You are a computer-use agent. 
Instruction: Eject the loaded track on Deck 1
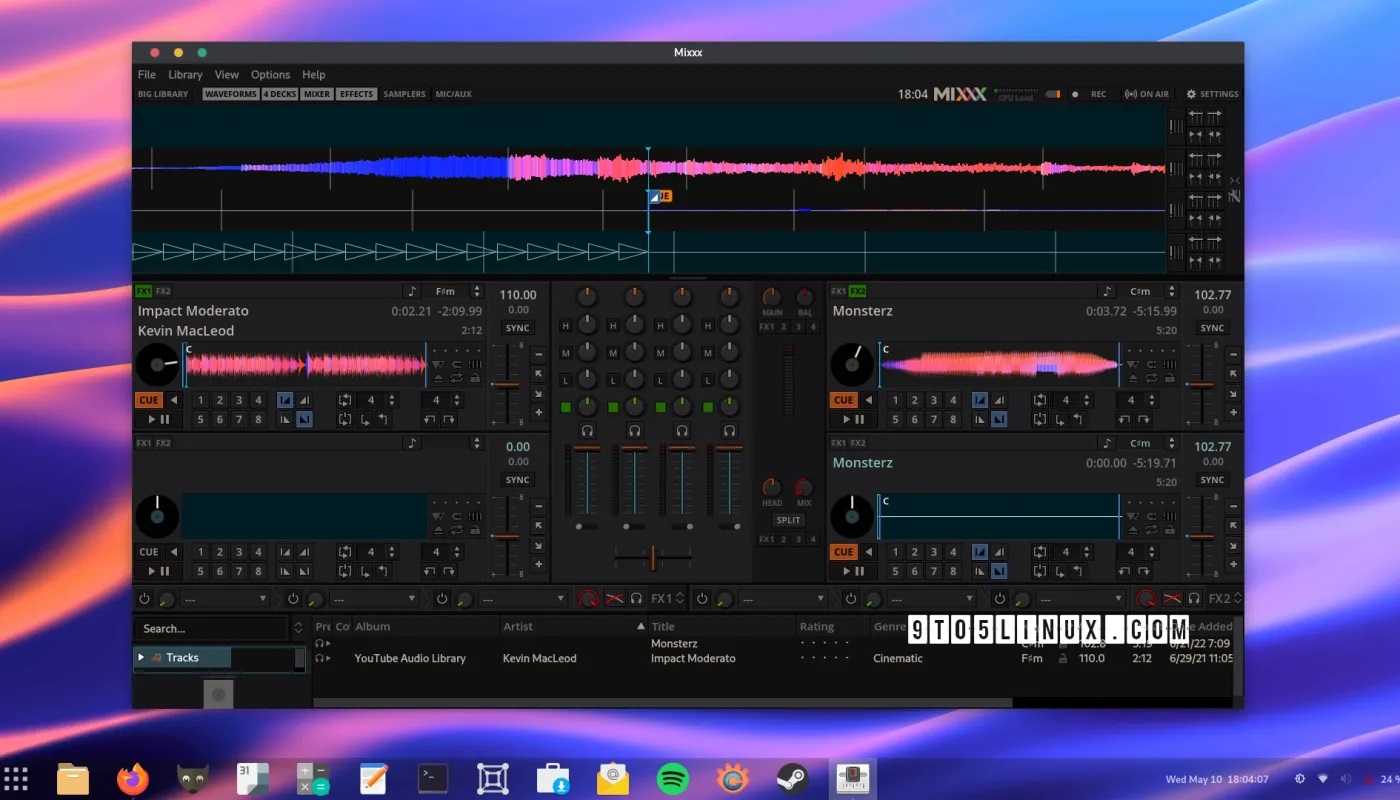pyautogui.click(x=438, y=379)
